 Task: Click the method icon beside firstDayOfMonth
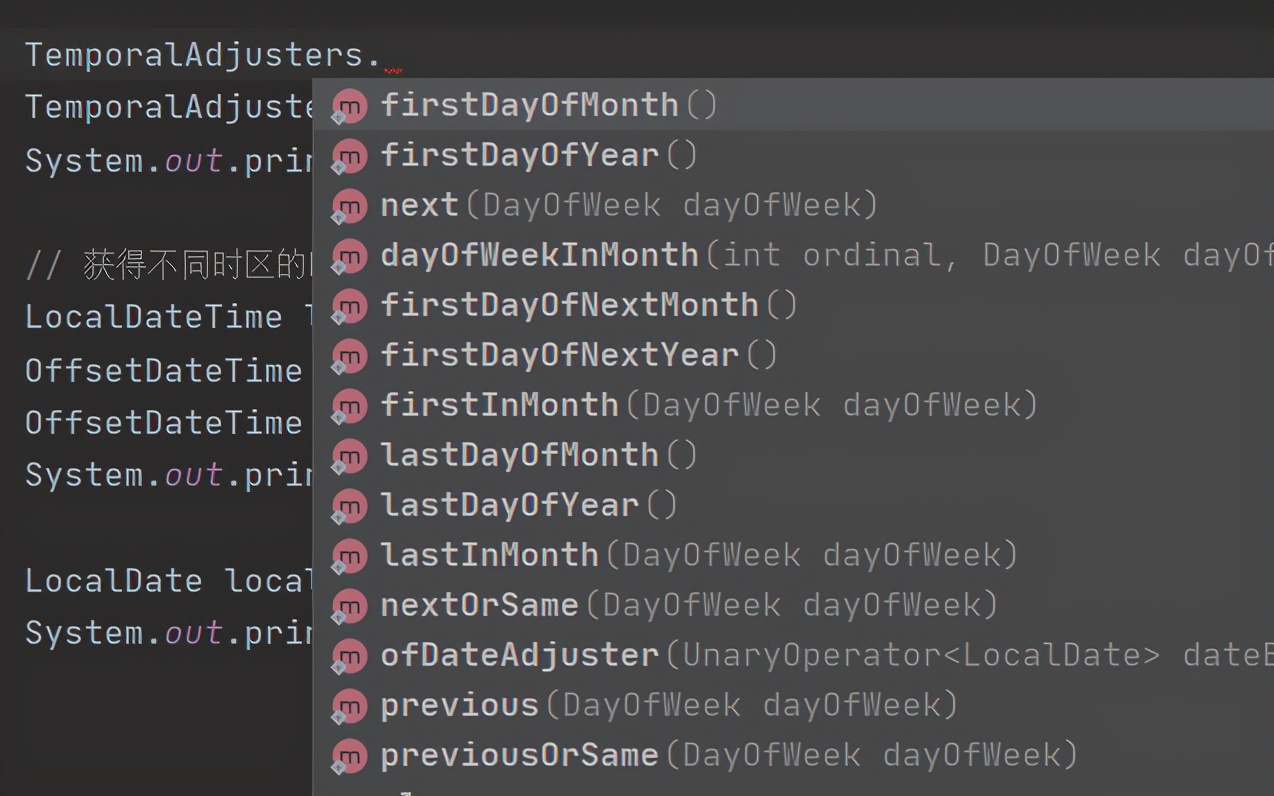349,106
